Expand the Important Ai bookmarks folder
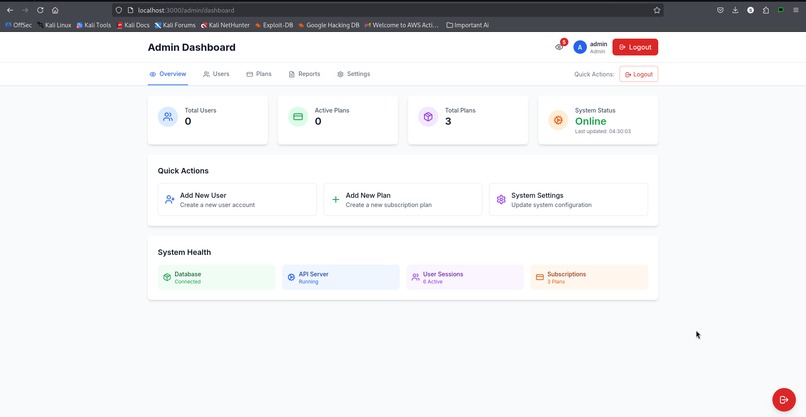The image size is (806, 417). [467, 25]
